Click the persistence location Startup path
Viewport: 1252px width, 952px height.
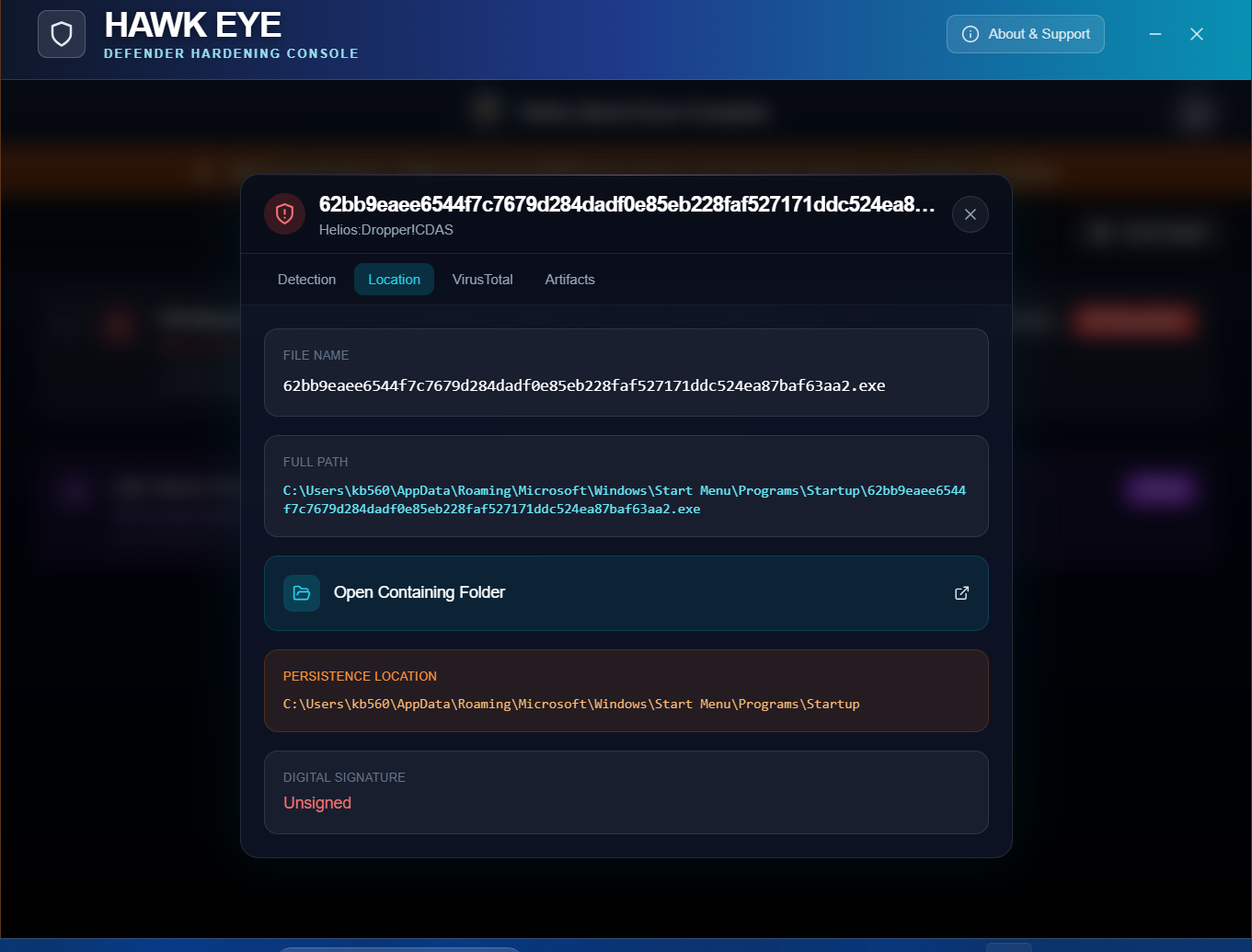pos(571,704)
